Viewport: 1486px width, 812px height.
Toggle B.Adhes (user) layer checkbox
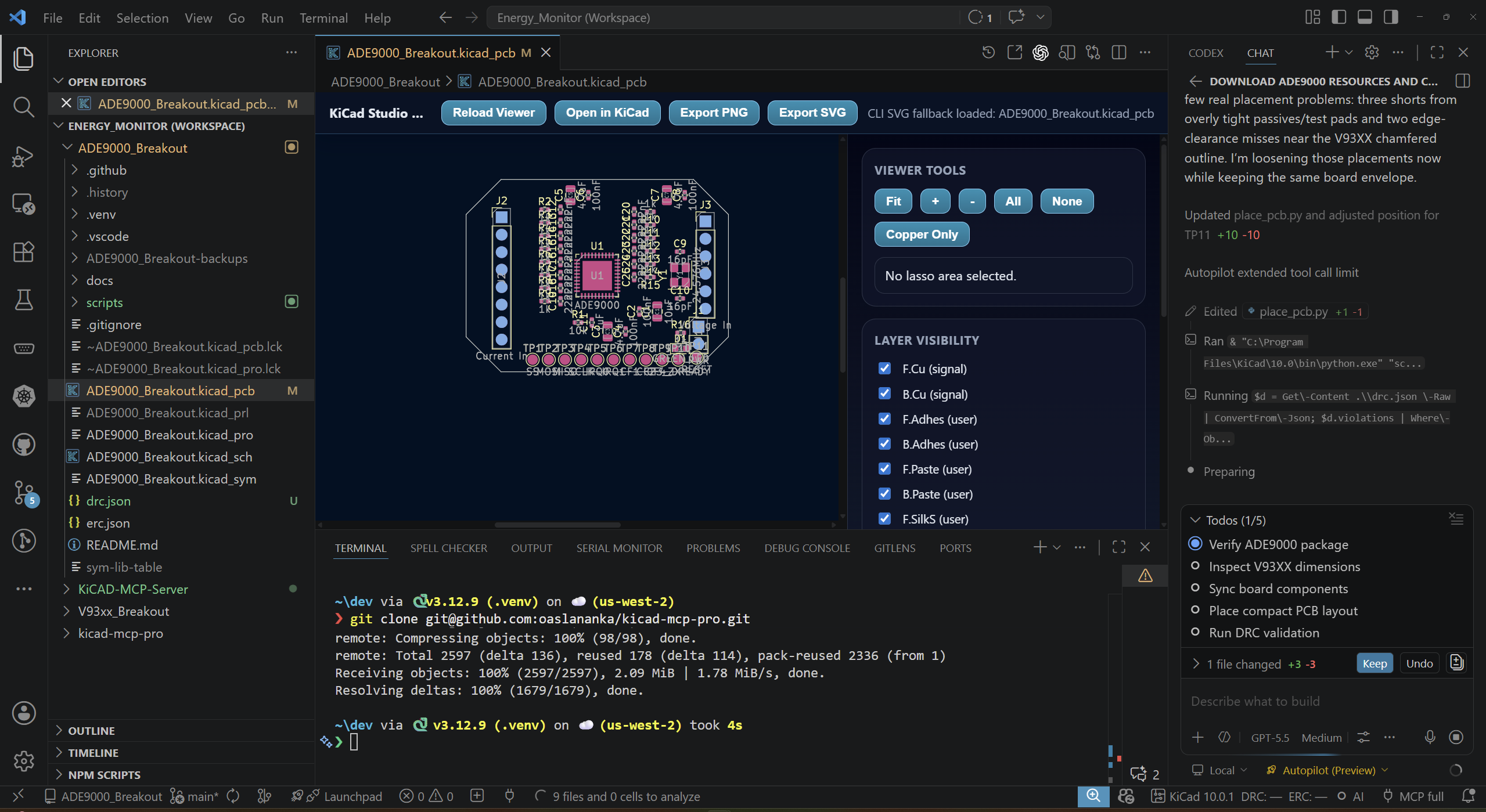coord(884,443)
